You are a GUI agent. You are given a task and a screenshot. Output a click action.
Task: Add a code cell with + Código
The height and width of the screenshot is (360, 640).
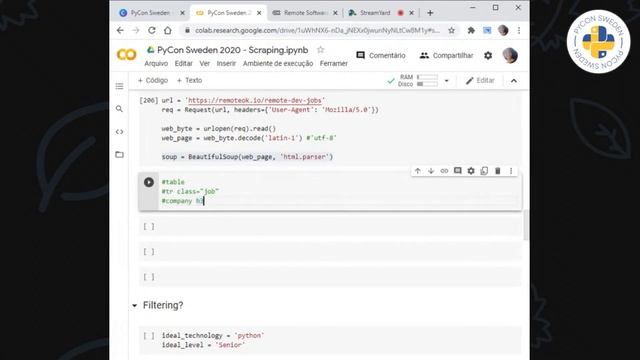click(153, 80)
